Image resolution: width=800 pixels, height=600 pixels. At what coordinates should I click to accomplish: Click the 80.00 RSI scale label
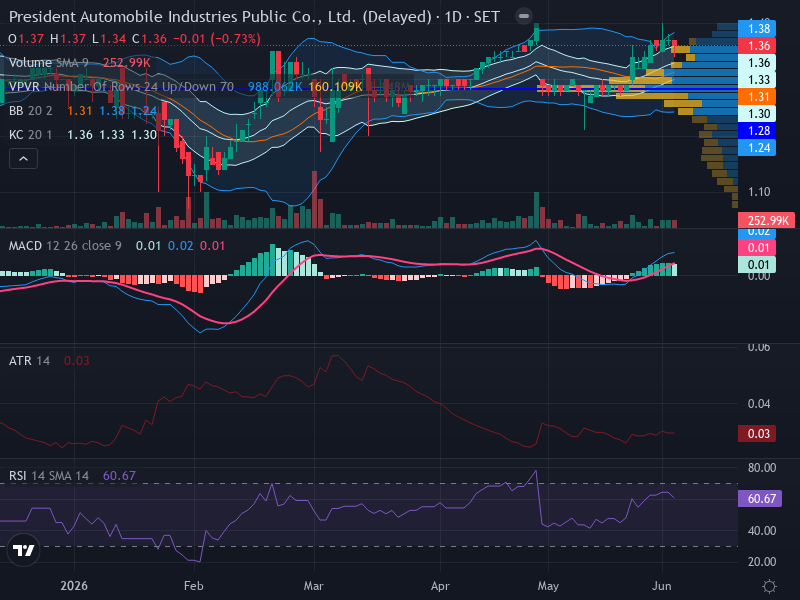(x=762, y=468)
